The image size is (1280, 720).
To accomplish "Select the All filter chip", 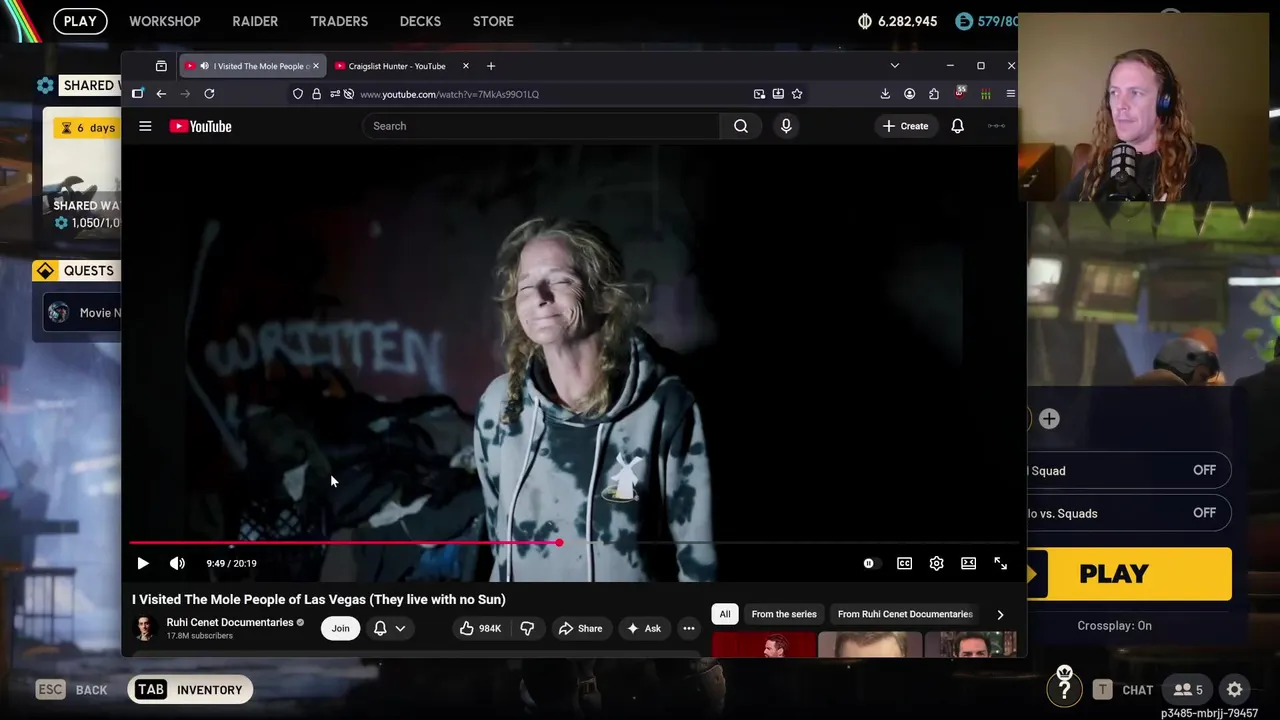I will (725, 614).
